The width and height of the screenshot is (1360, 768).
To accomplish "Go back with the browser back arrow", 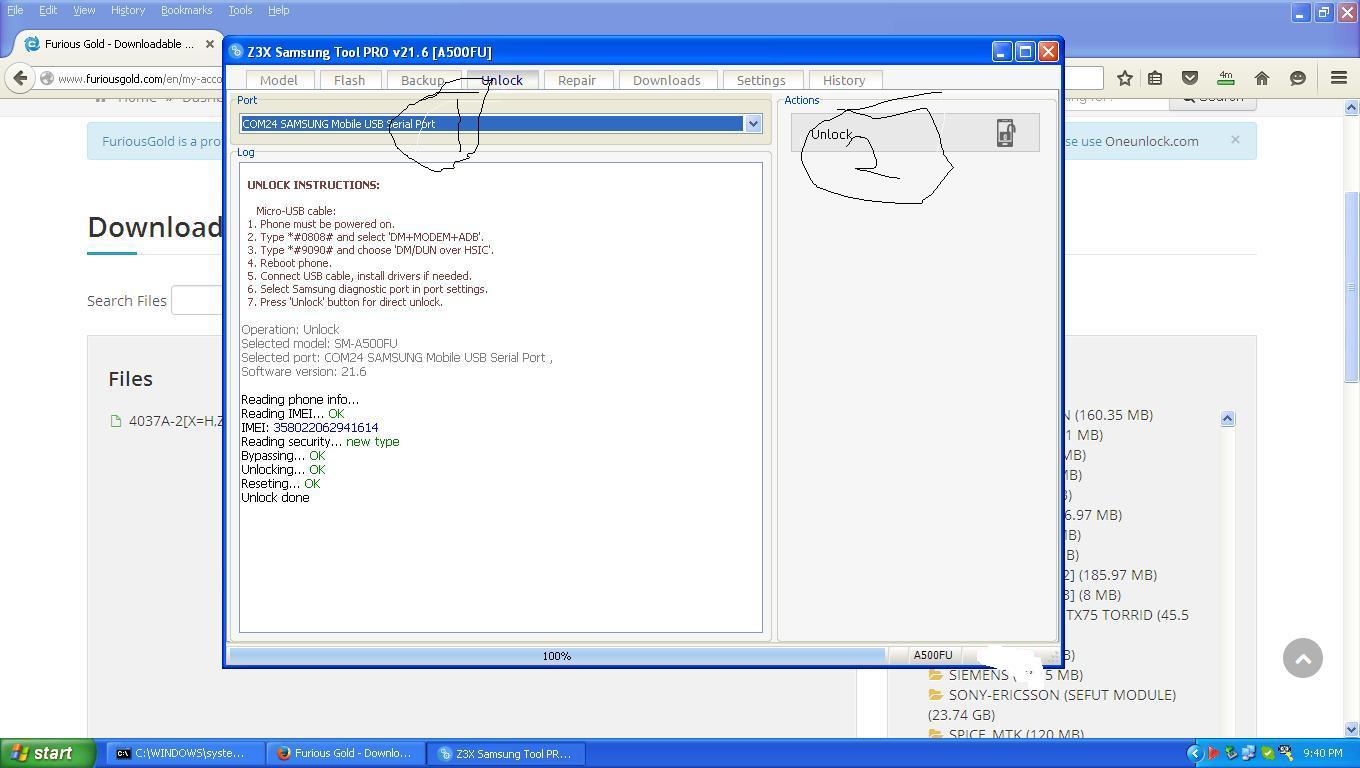I will (21, 78).
